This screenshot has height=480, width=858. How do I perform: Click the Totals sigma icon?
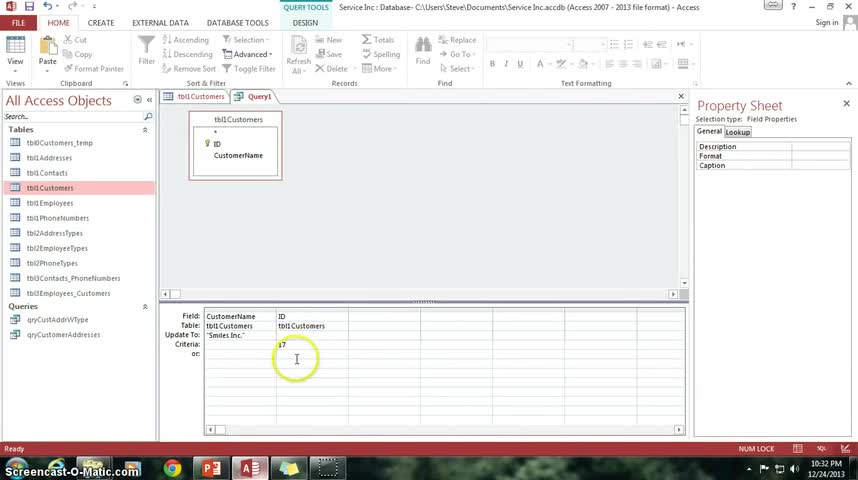tap(378, 40)
